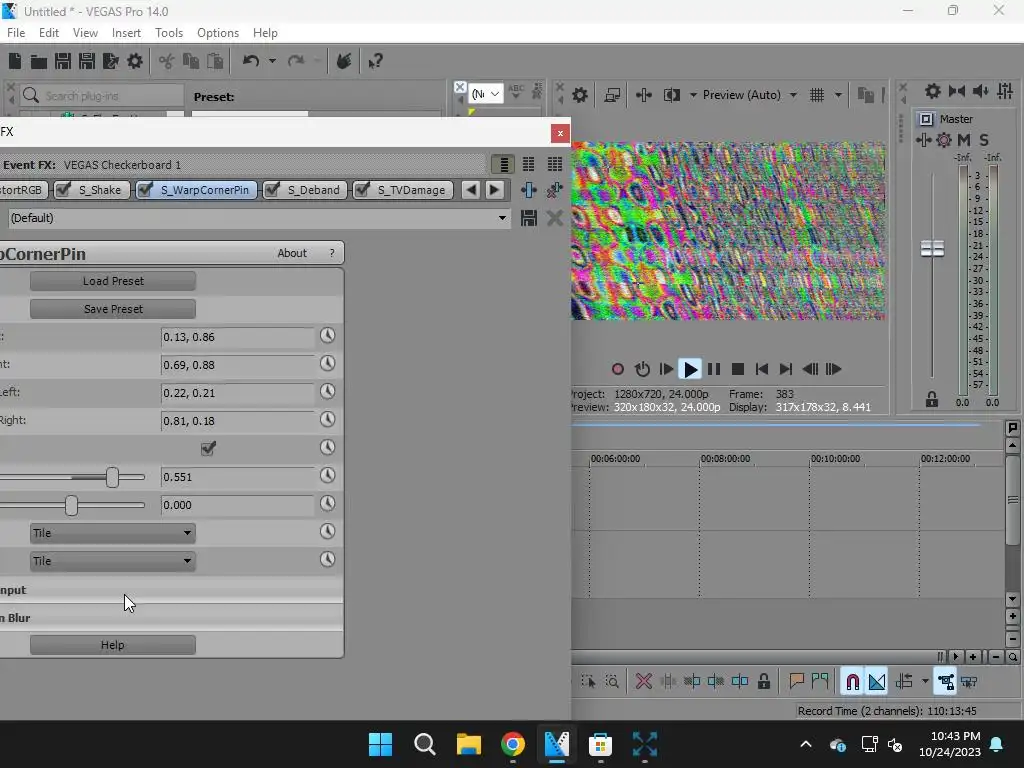Viewport: 1024px width, 768px height.
Task: Click the Insert Marker icon
Action: pos(796,682)
